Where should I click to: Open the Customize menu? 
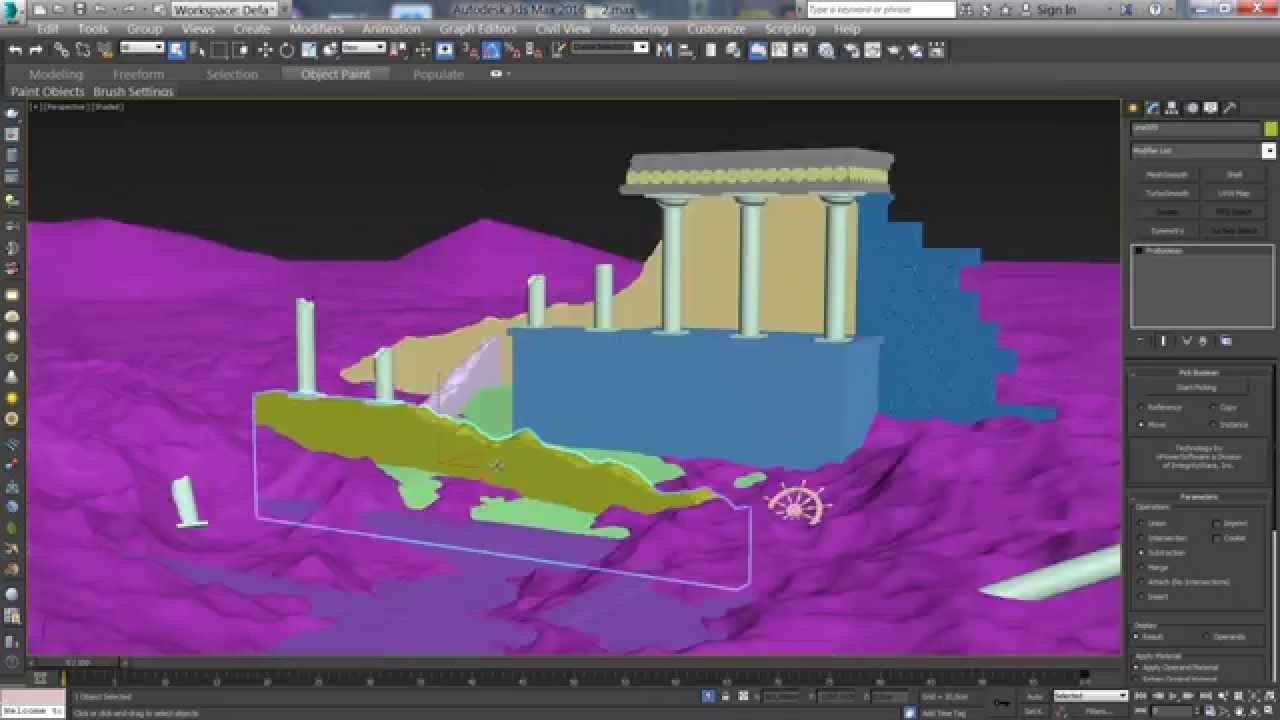pyautogui.click(x=716, y=29)
